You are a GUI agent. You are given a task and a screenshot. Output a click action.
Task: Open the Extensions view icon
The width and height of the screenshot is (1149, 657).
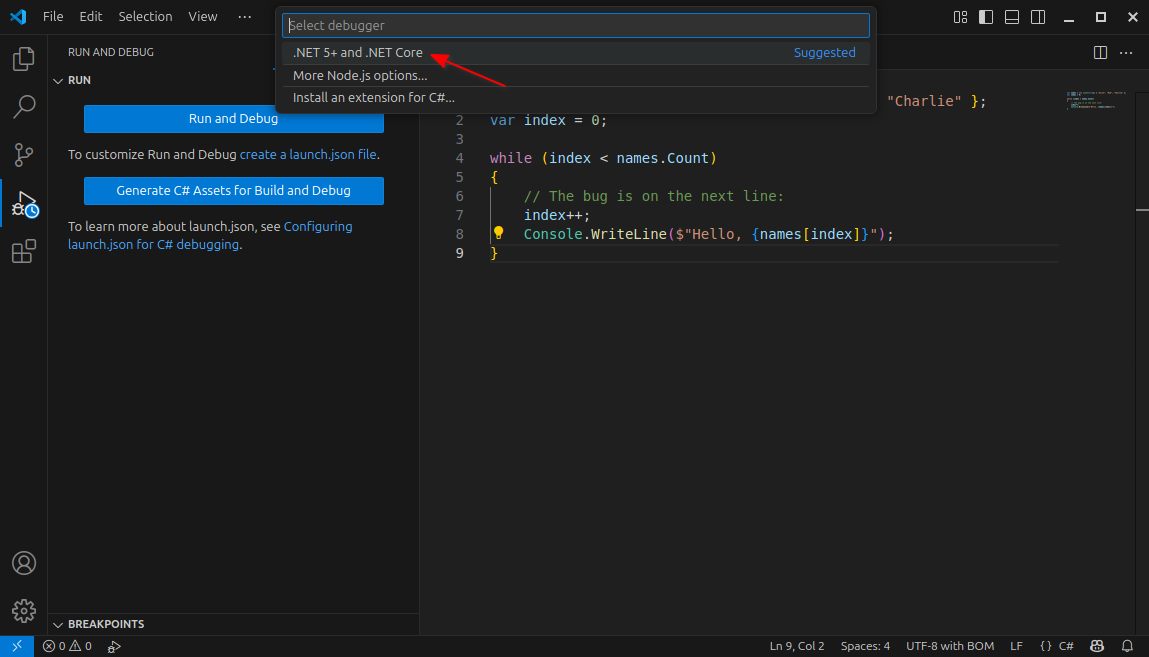point(23,251)
